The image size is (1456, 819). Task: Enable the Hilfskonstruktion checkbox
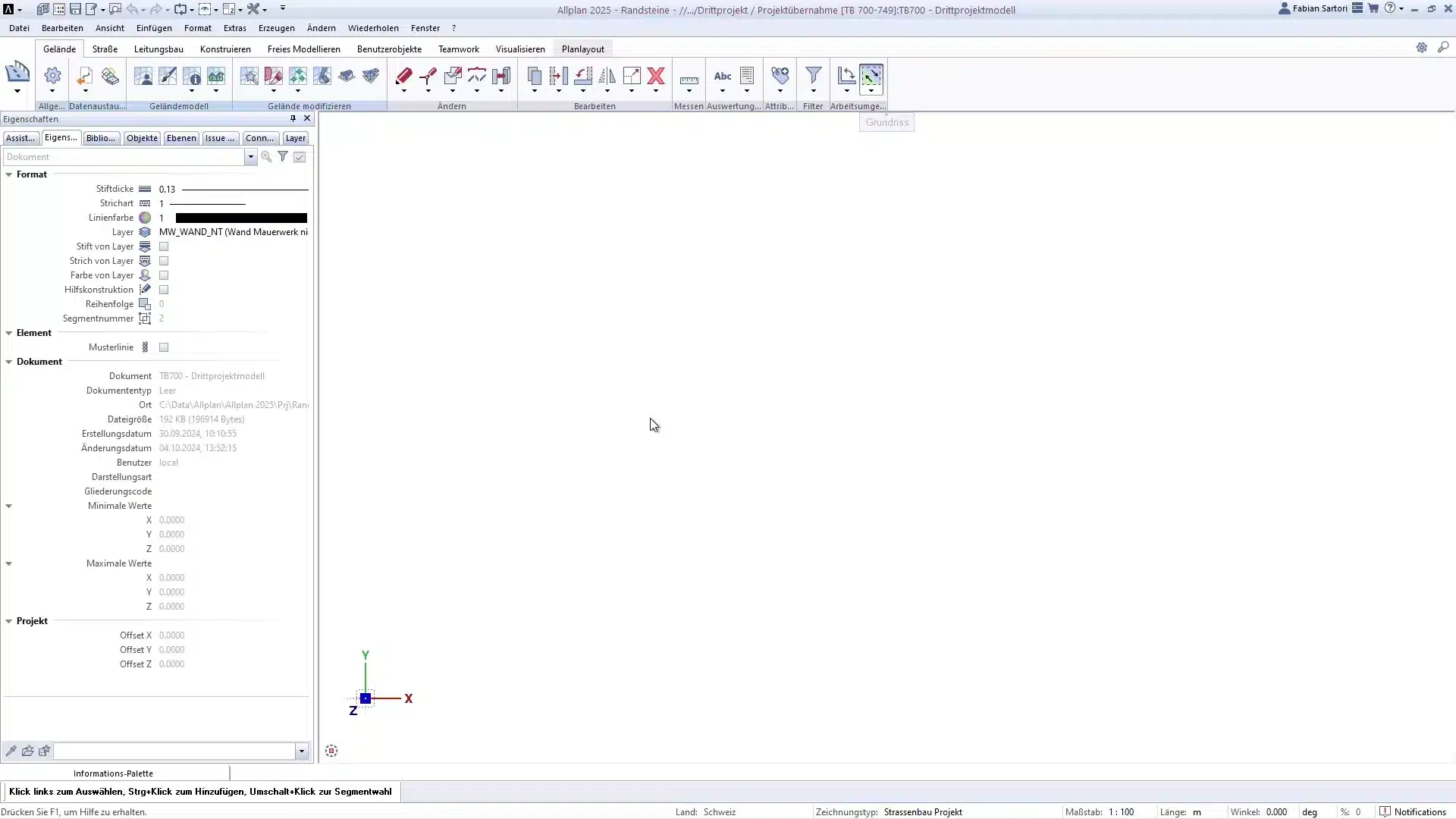point(163,290)
